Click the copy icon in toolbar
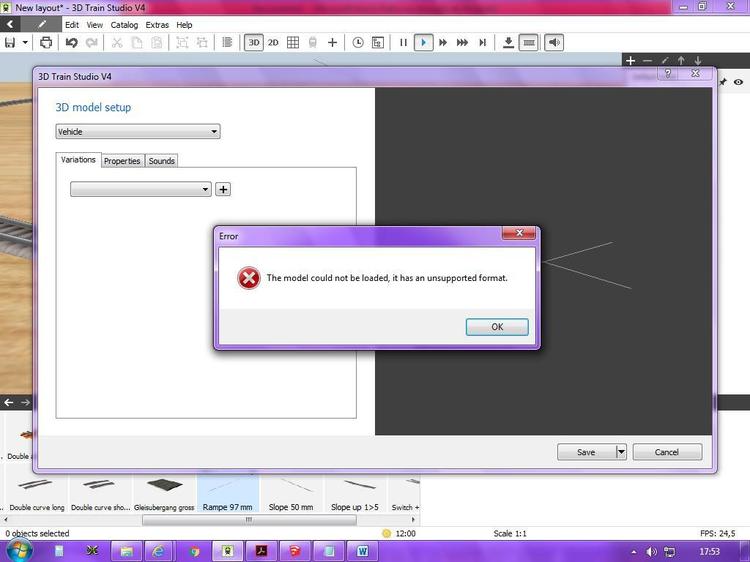 pyautogui.click(x=136, y=43)
